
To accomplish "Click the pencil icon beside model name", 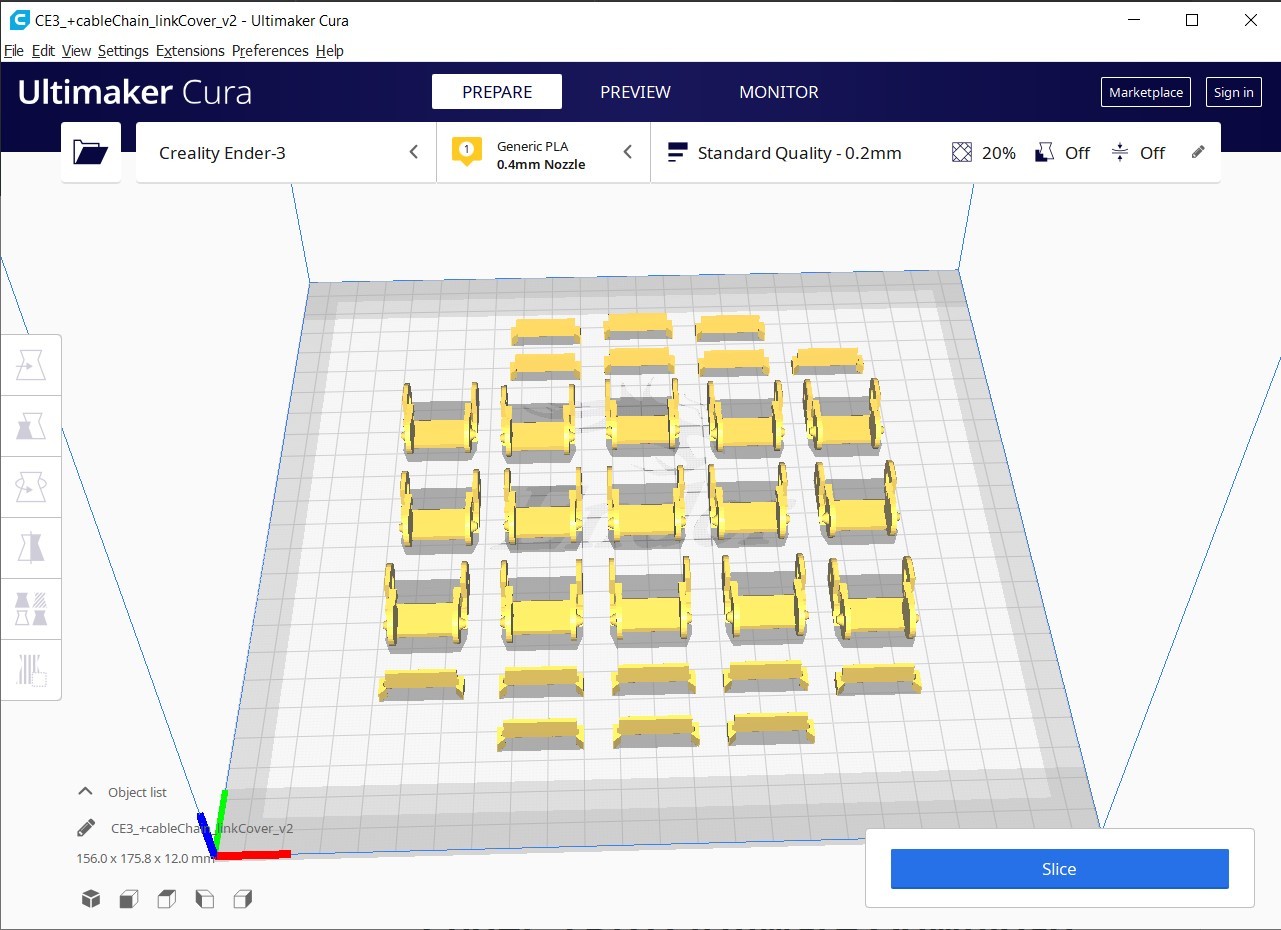I will pos(86,828).
